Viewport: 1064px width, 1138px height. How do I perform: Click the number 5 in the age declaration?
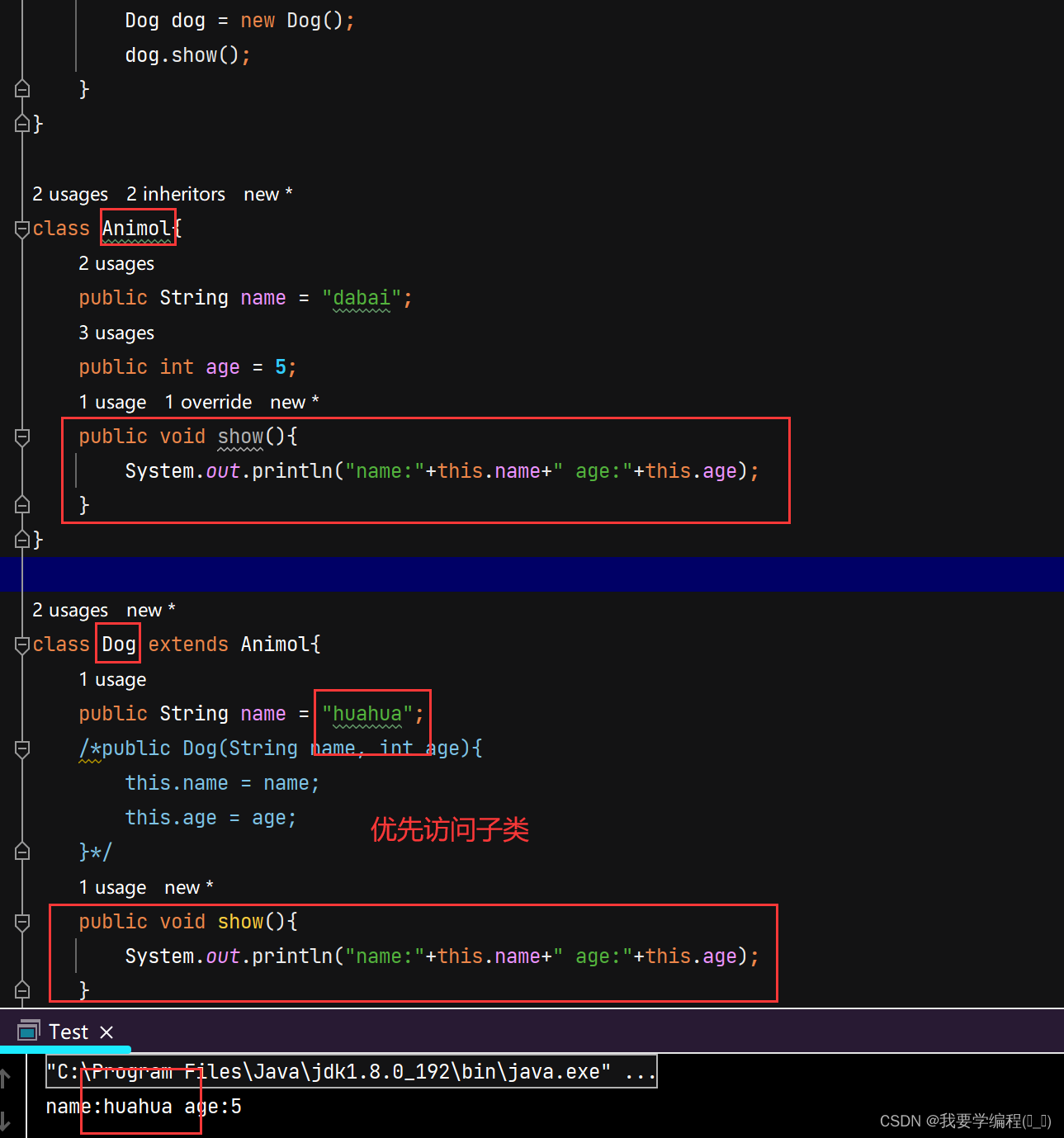(x=281, y=367)
